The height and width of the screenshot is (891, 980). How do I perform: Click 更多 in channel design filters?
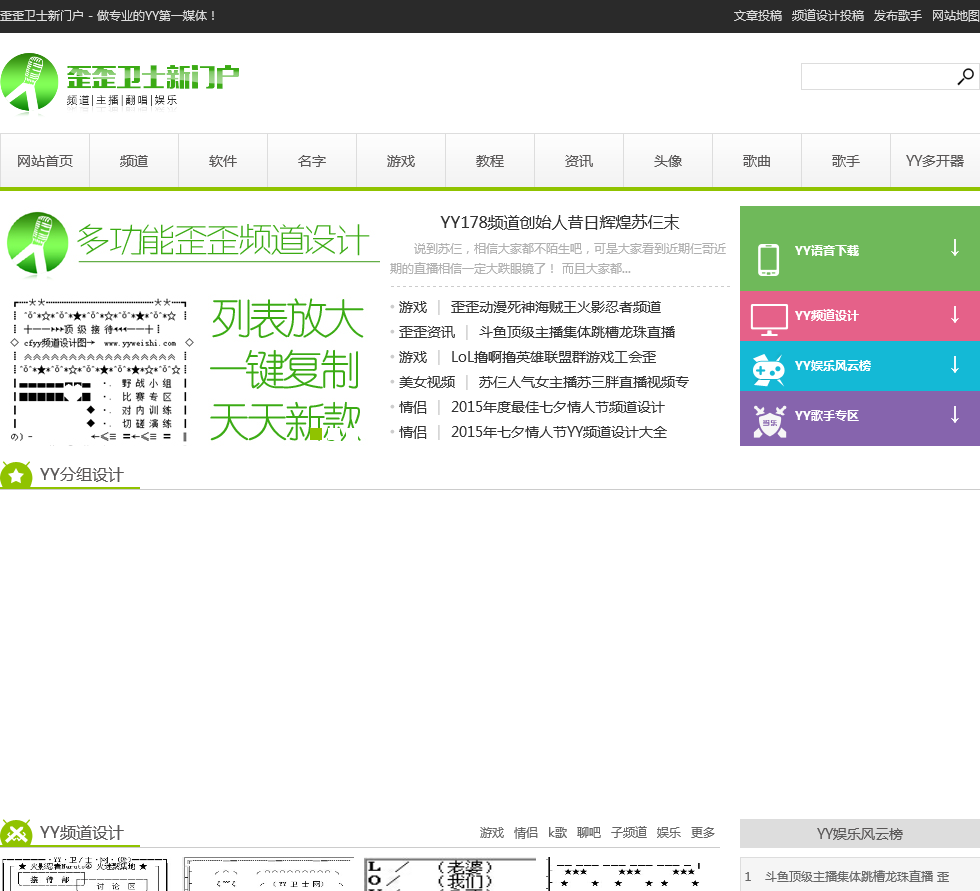(702, 832)
